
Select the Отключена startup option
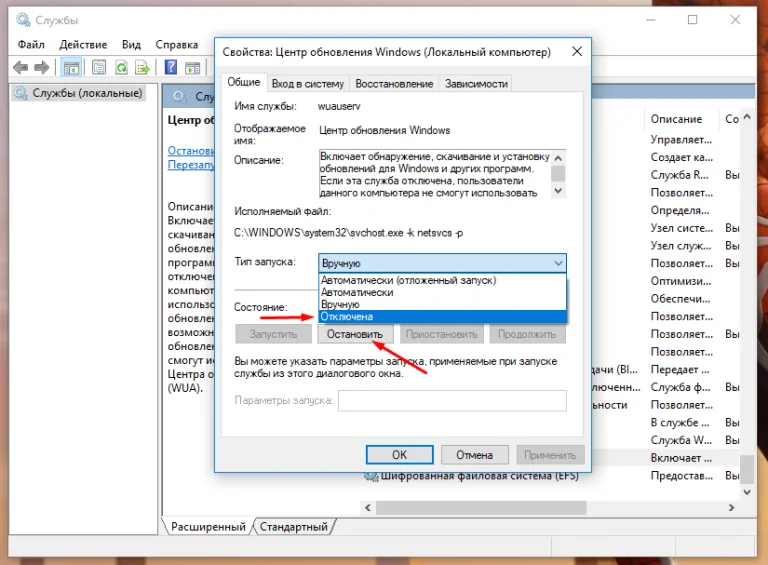pos(442,317)
